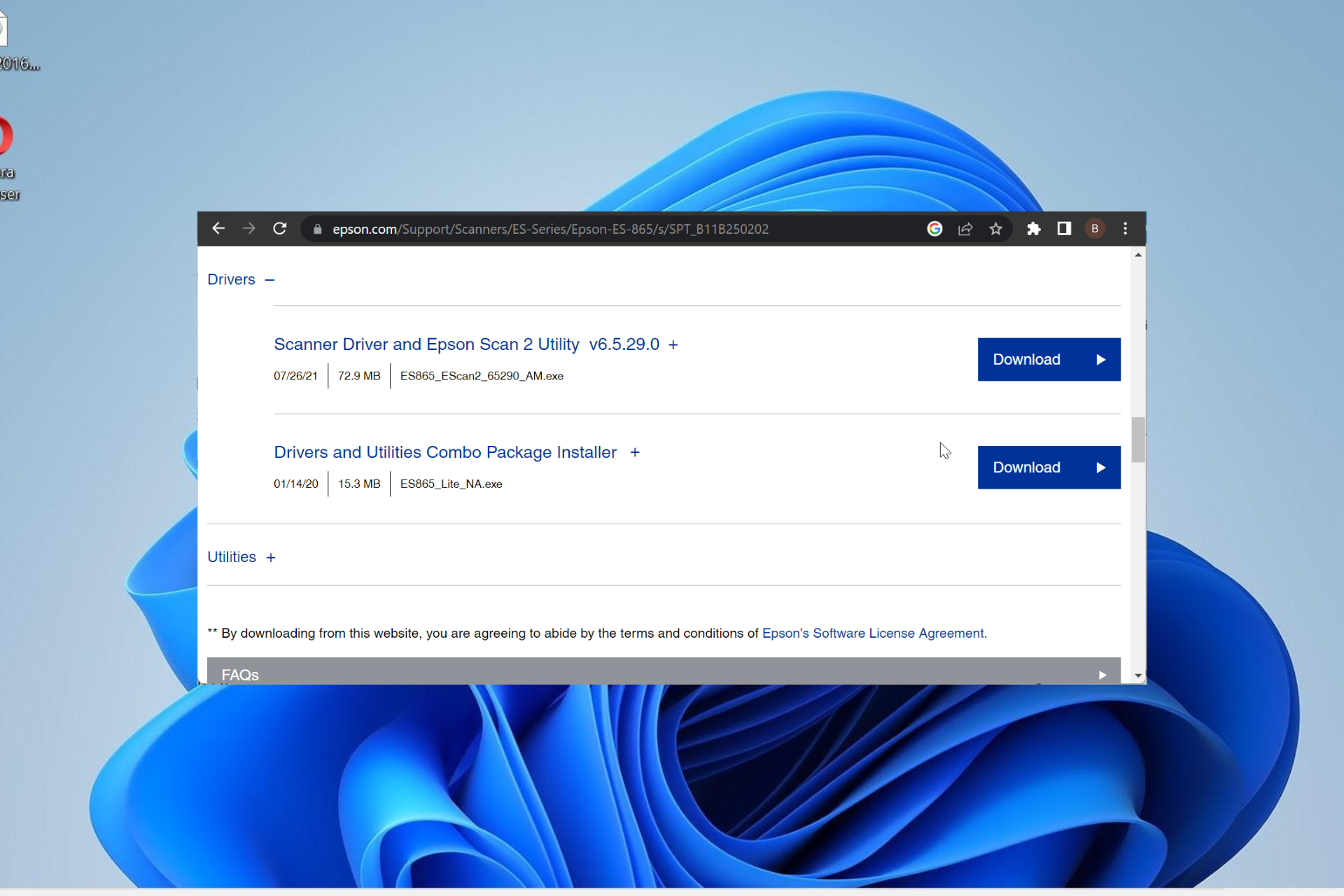Screen dimensions: 1344x896
Task: Expand Scanner Driver and Epson Scan 2 details
Action: (673, 345)
